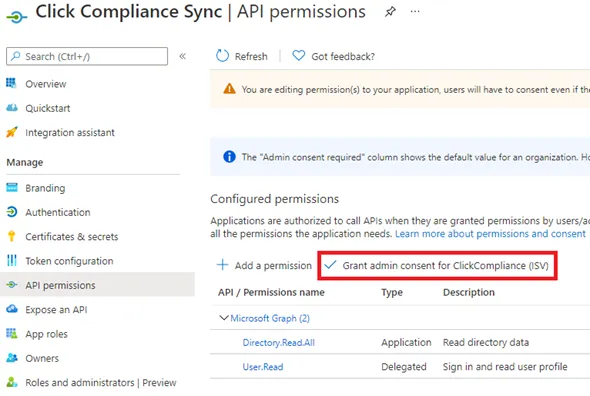Click 'Sign in and read user profile' description
This screenshot has width=590, height=396.
pyautogui.click(x=505, y=367)
